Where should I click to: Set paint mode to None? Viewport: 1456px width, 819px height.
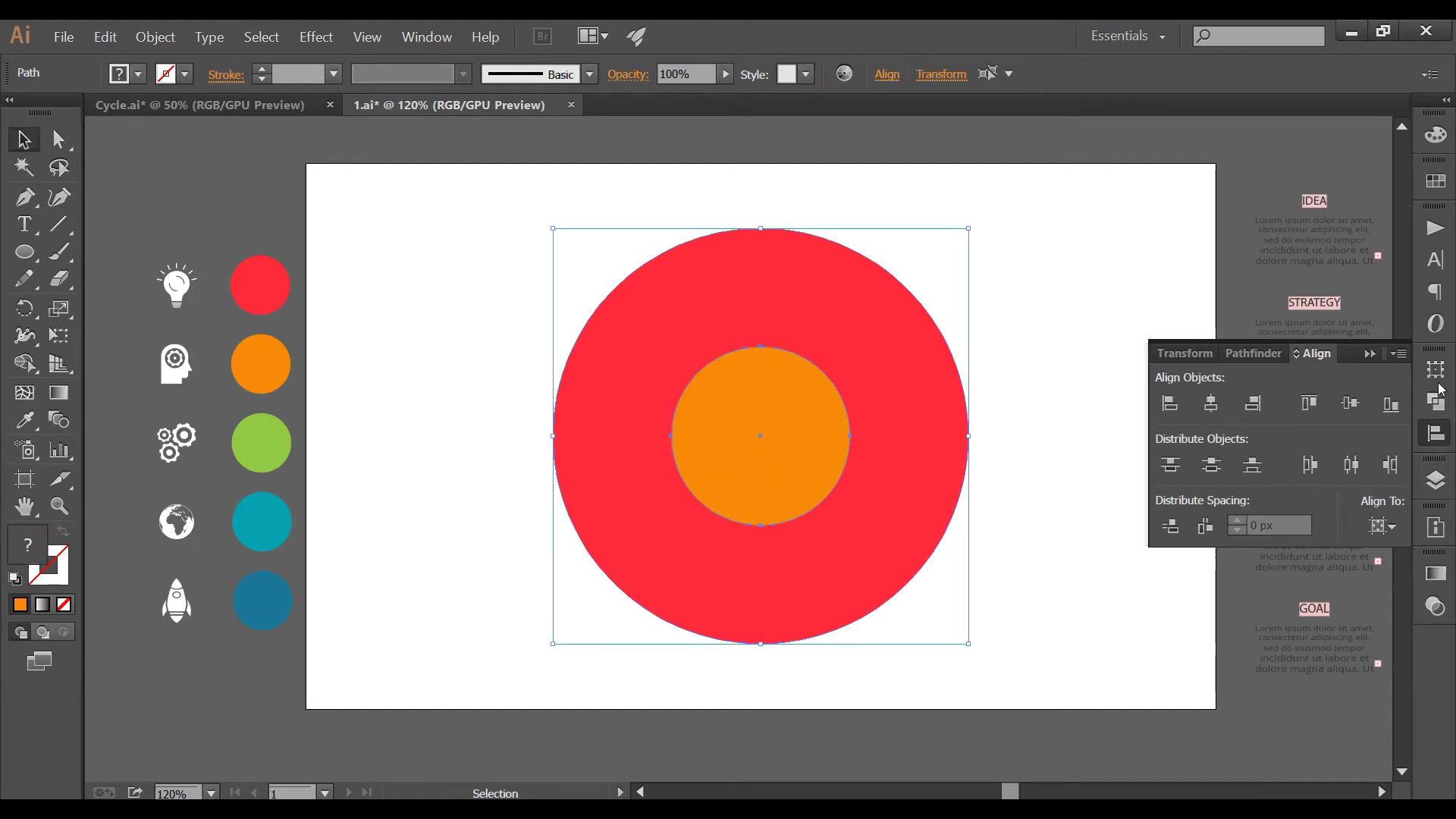point(64,604)
